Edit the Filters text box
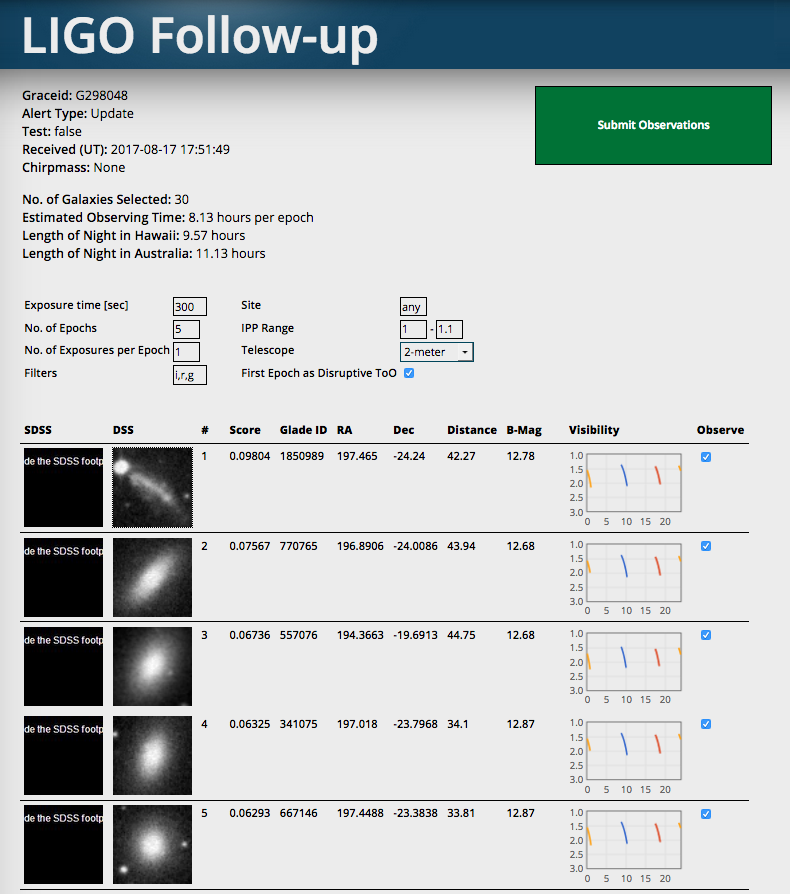This screenshot has width=790, height=894. (189, 375)
